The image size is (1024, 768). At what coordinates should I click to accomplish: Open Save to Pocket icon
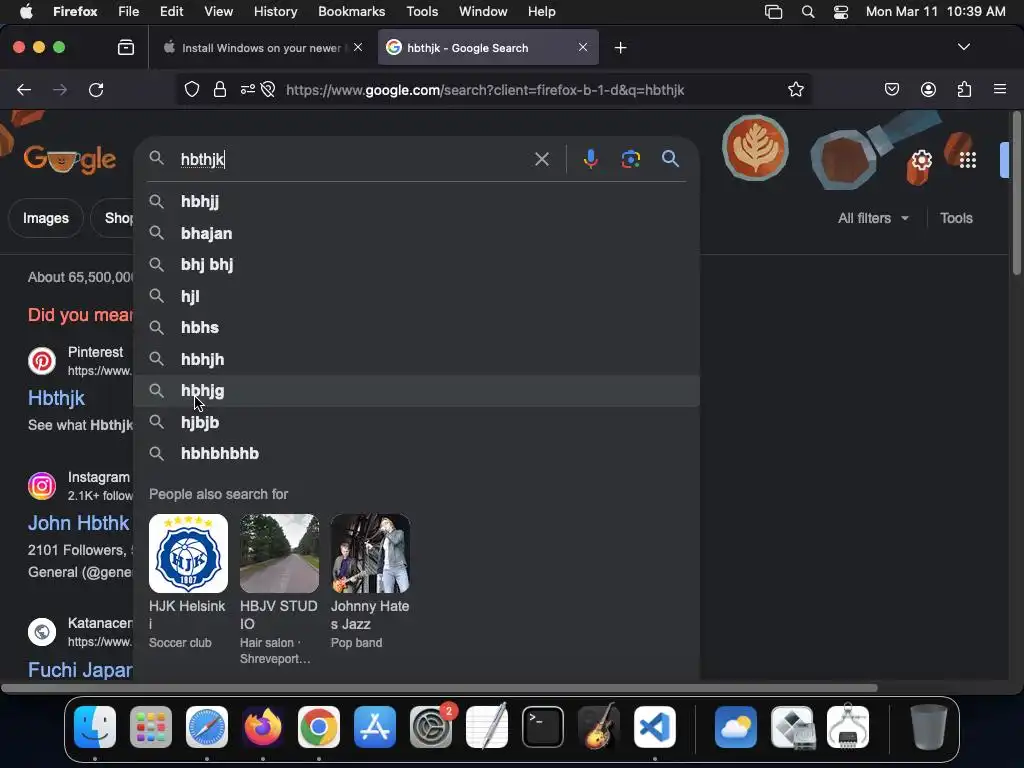click(x=891, y=89)
